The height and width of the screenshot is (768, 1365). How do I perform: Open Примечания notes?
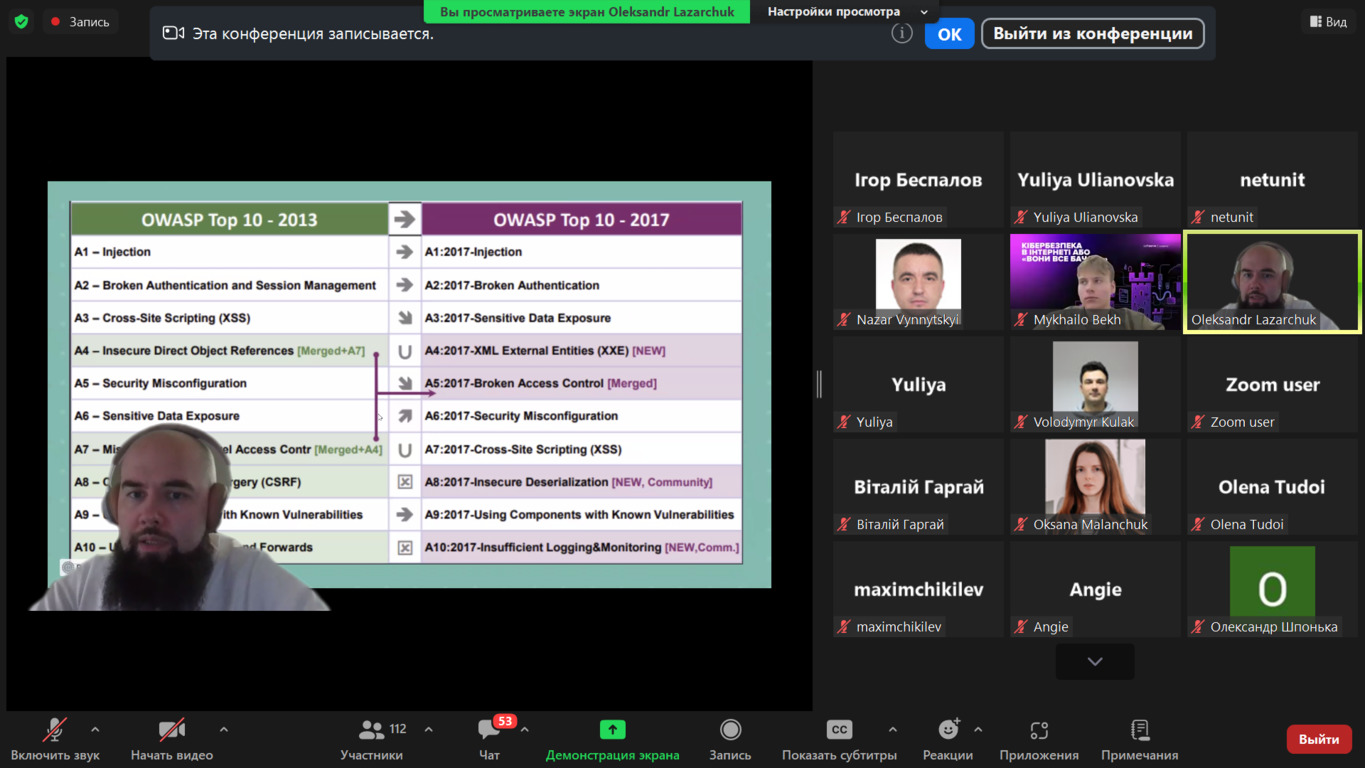click(1139, 739)
